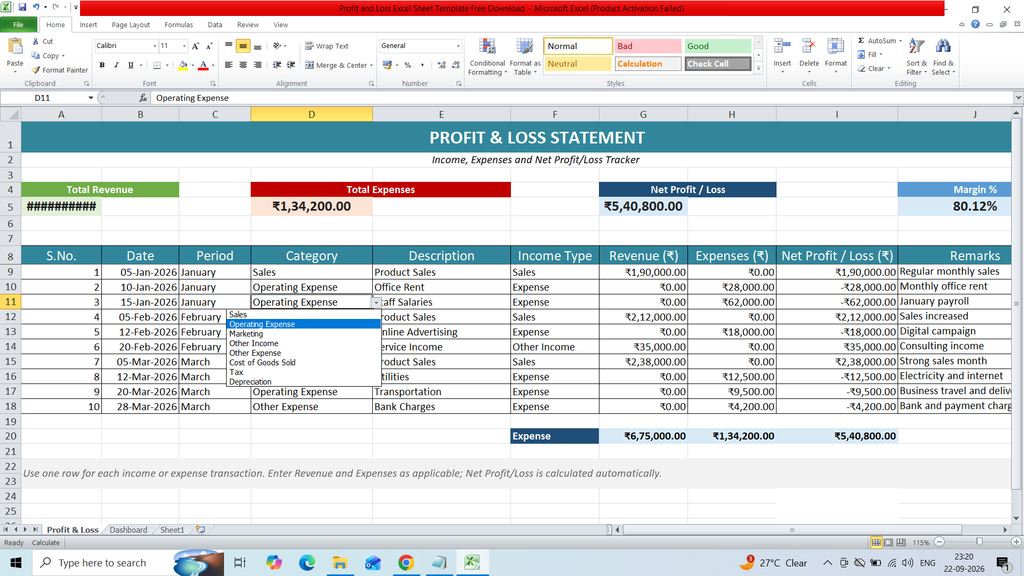
Task: Click the D11 cell validation dropdown arrow
Action: click(x=376, y=302)
